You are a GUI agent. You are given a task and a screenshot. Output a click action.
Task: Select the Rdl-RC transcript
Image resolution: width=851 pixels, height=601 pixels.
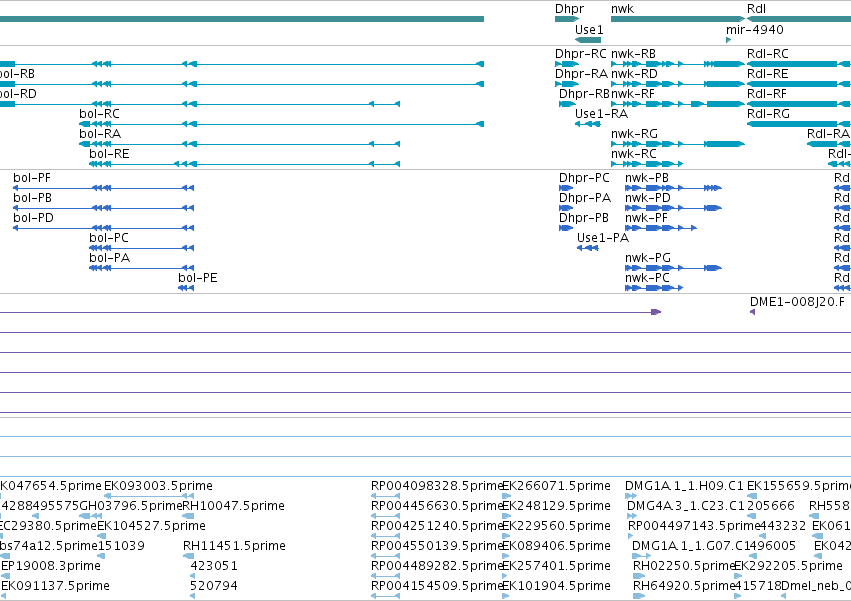click(x=799, y=64)
